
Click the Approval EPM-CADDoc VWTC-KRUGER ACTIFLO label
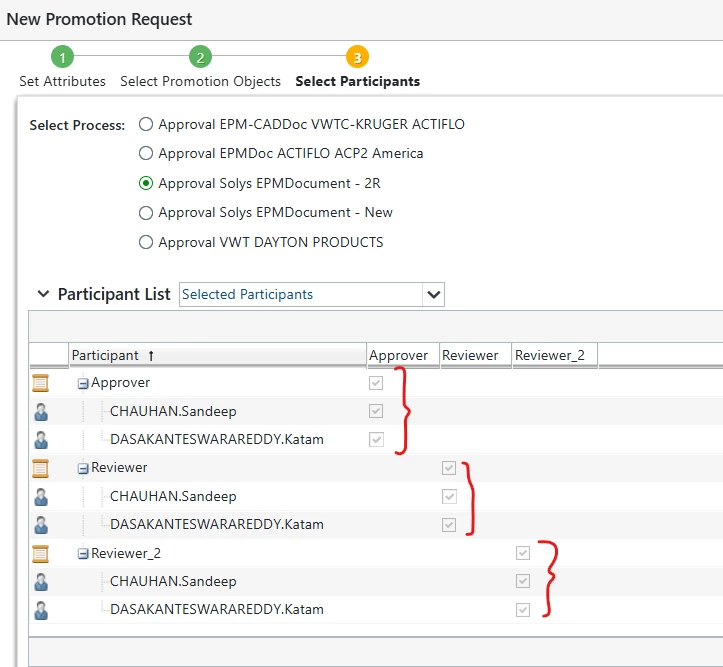pyautogui.click(x=311, y=124)
